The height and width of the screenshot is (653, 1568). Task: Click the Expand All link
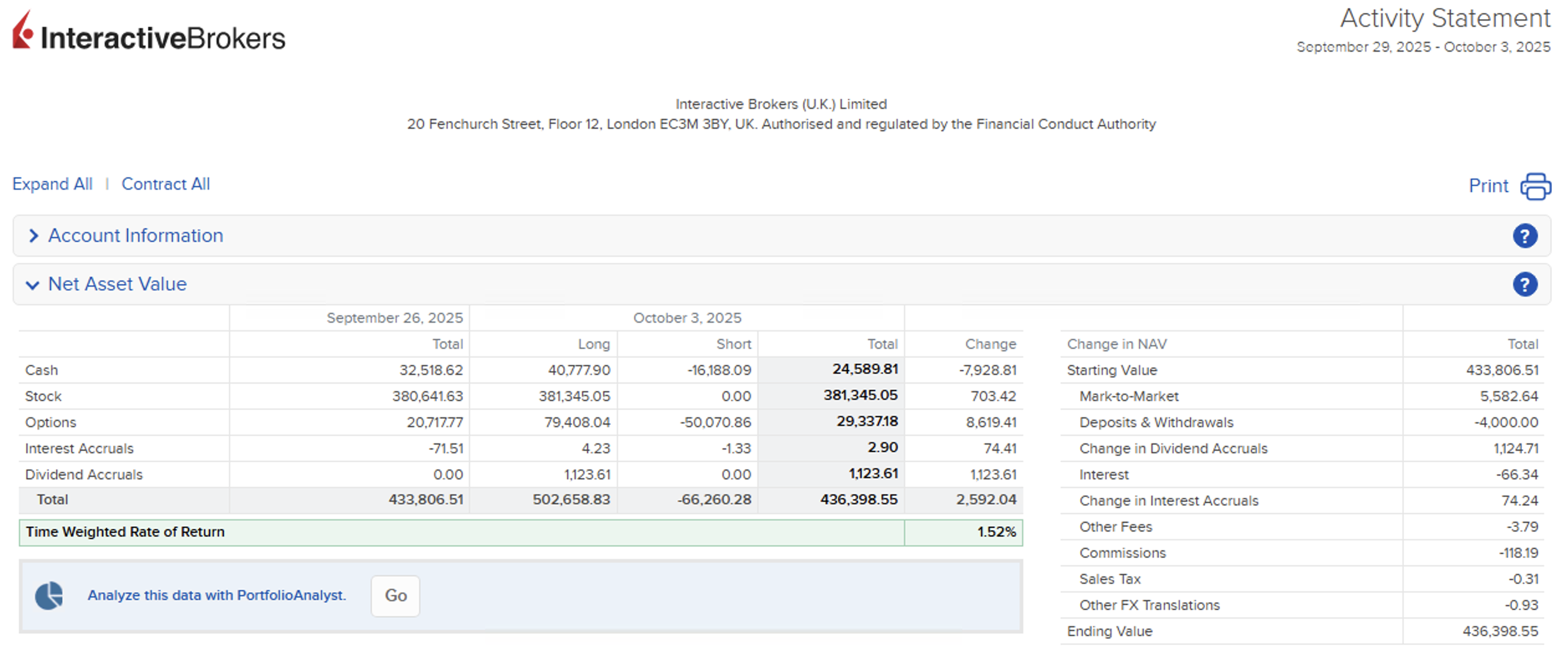[x=52, y=184]
